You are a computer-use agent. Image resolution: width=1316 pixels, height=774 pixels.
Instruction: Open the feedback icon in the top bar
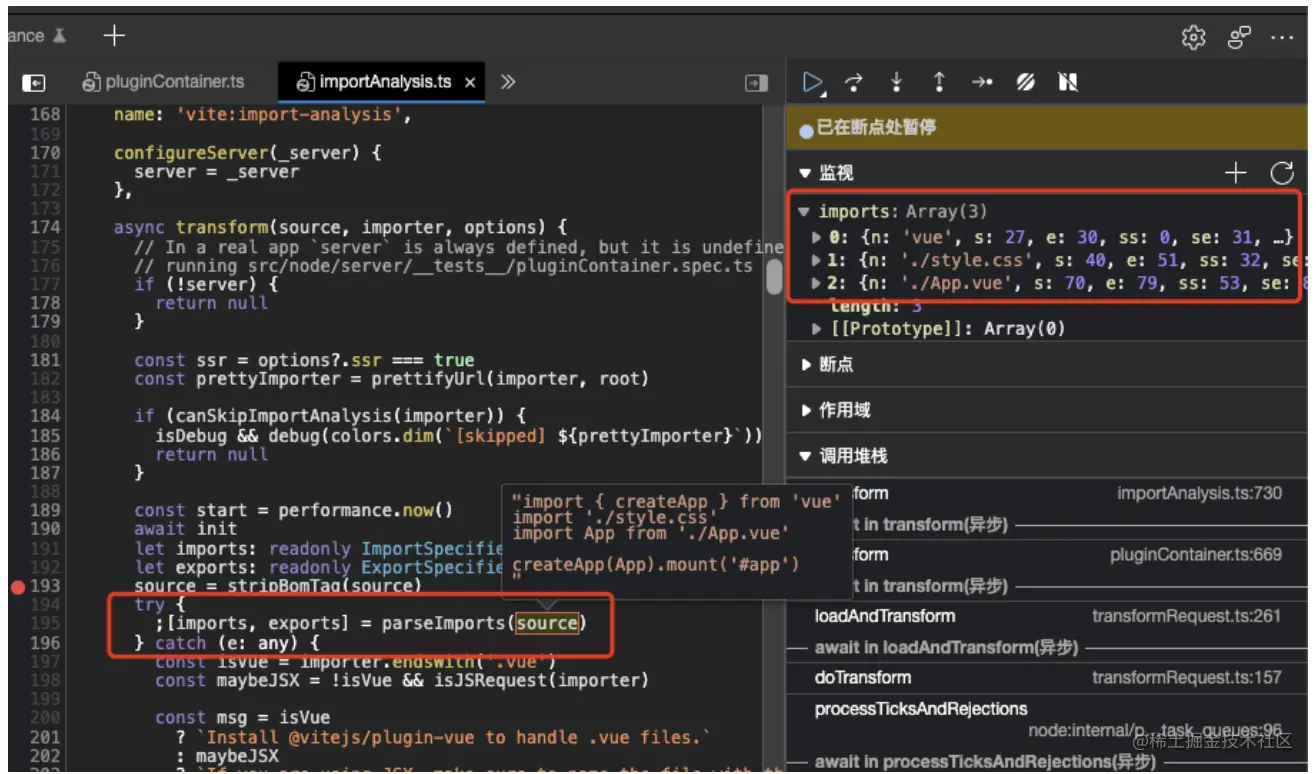click(1238, 35)
